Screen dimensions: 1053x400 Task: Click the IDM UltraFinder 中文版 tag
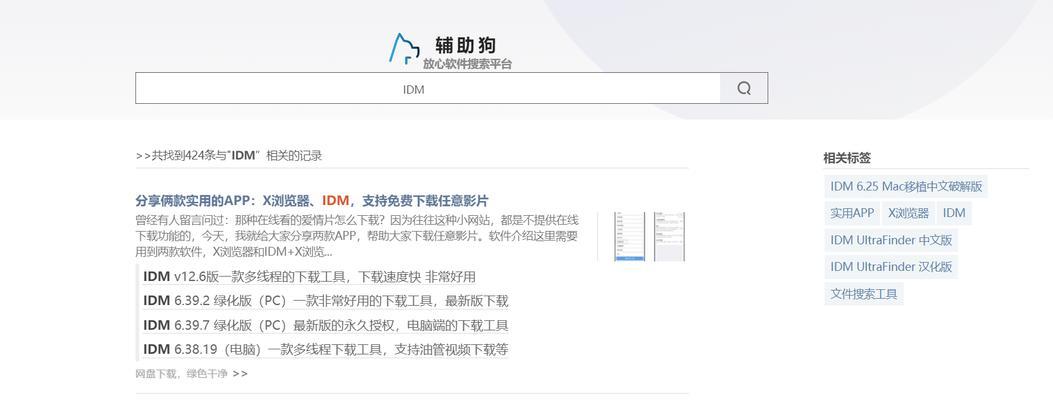point(891,240)
